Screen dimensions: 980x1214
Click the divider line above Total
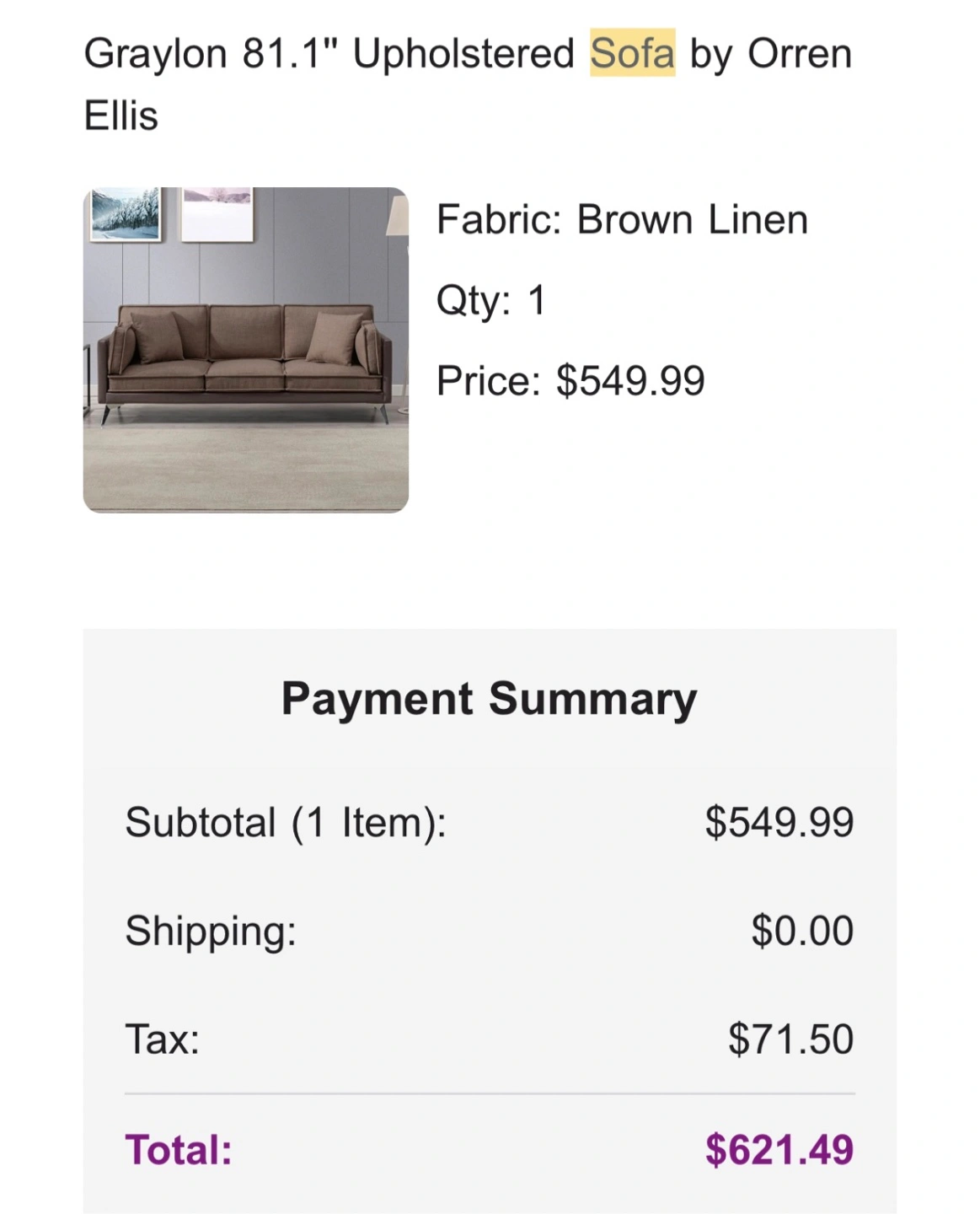click(489, 1094)
